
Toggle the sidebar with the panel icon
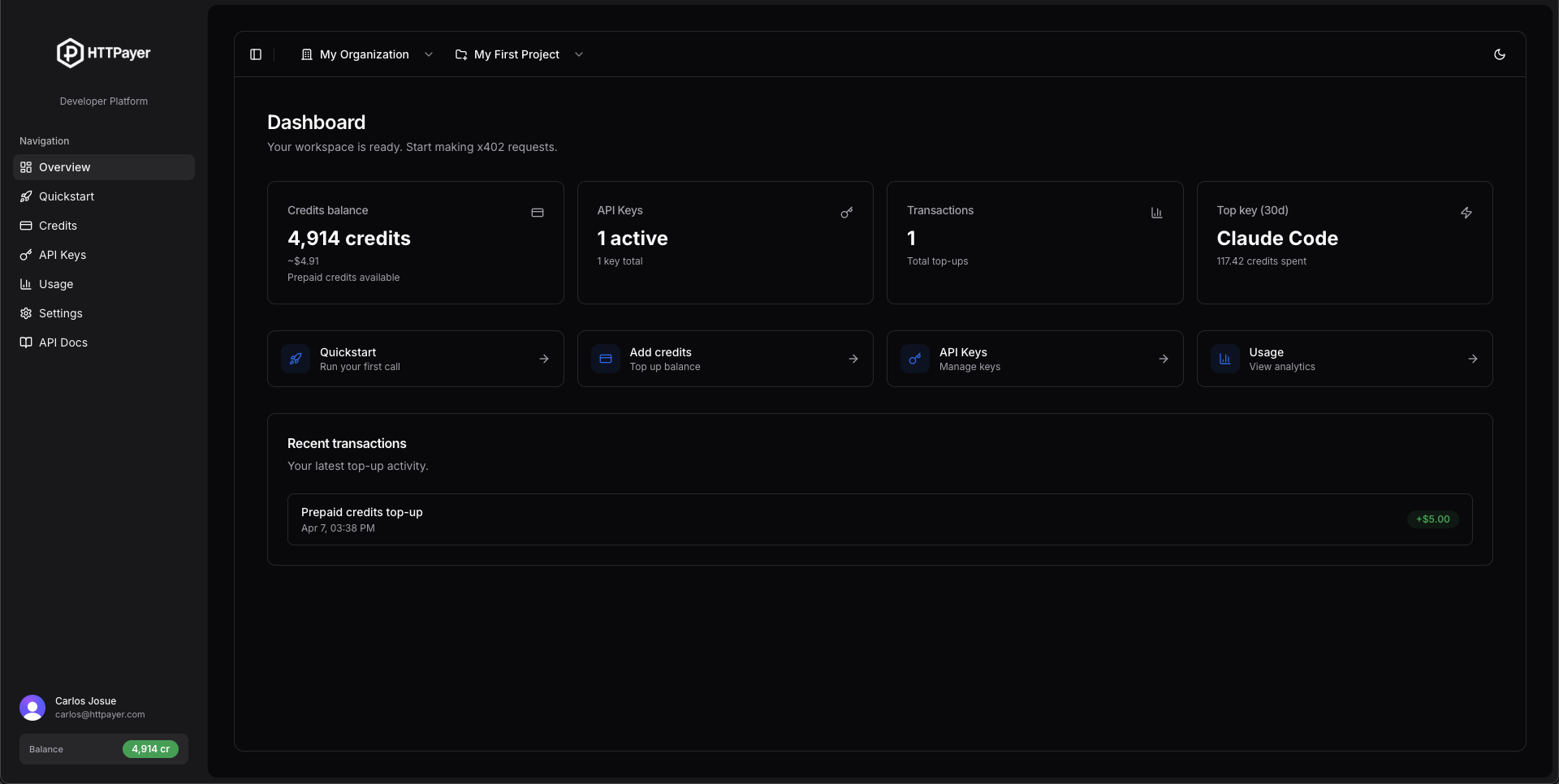[x=256, y=54]
